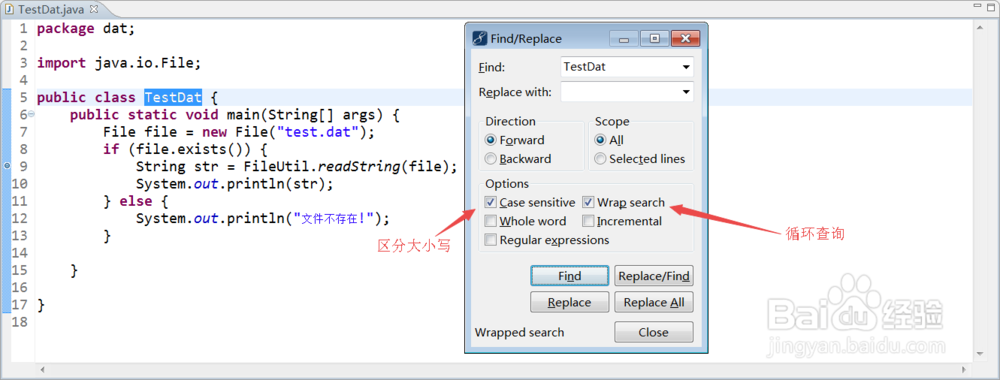Click the highlighted TestDat class name in code
The height and width of the screenshot is (380, 1000).
pyautogui.click(x=173, y=98)
